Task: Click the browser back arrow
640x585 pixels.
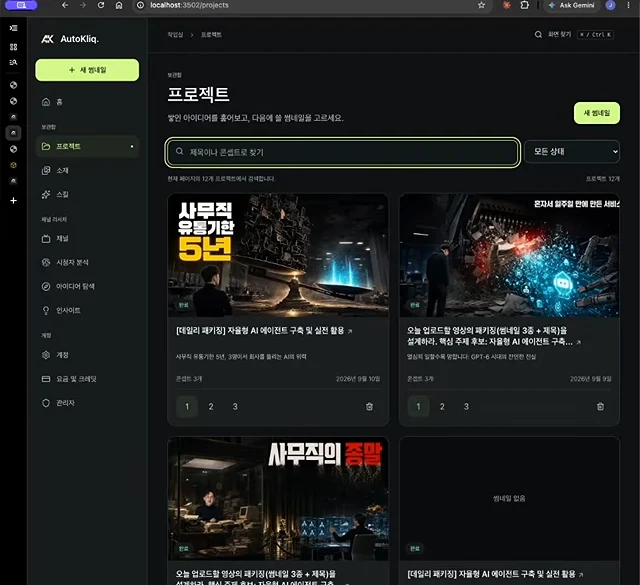Action: (64, 5)
